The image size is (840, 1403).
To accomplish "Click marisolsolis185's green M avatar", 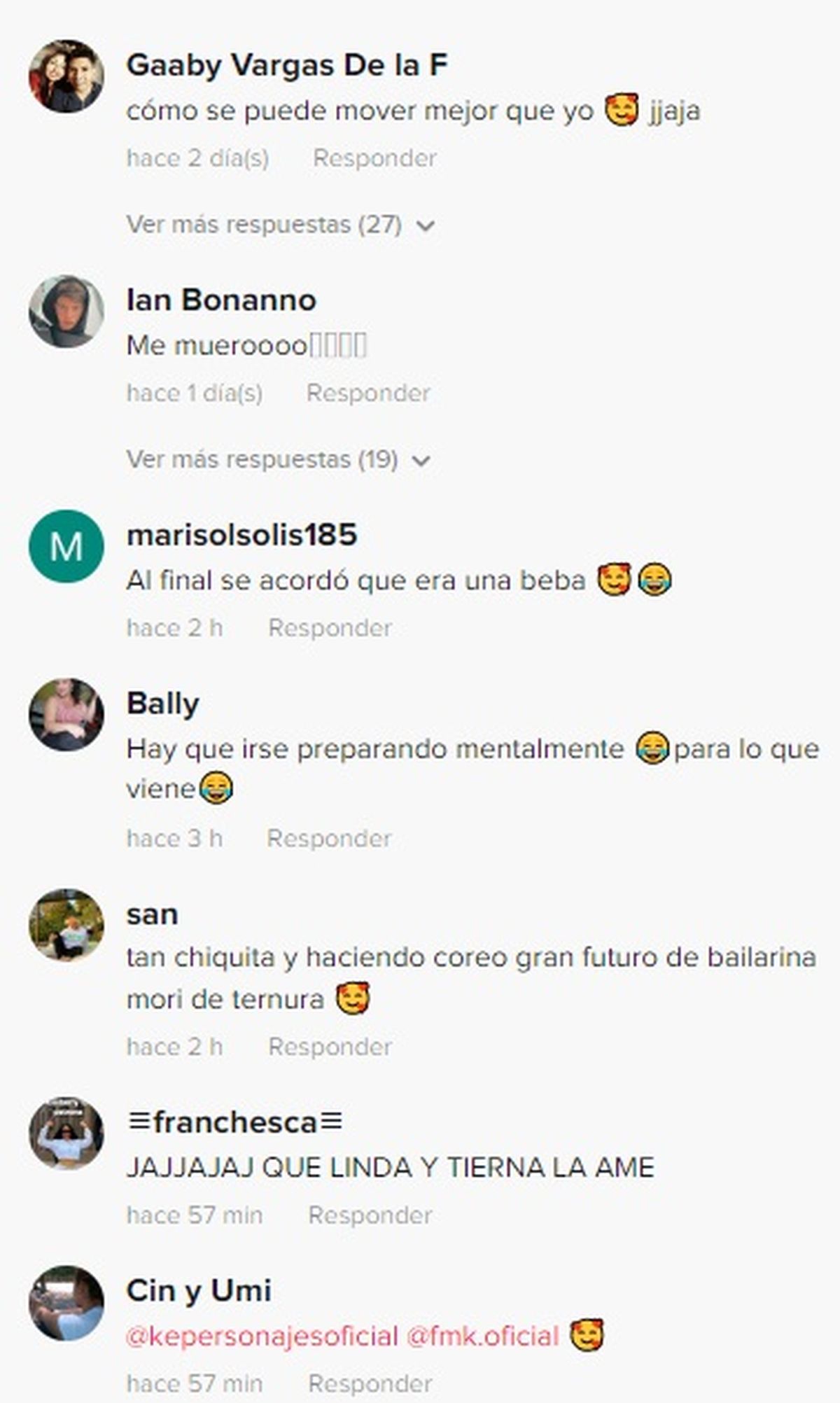I will click(x=66, y=546).
